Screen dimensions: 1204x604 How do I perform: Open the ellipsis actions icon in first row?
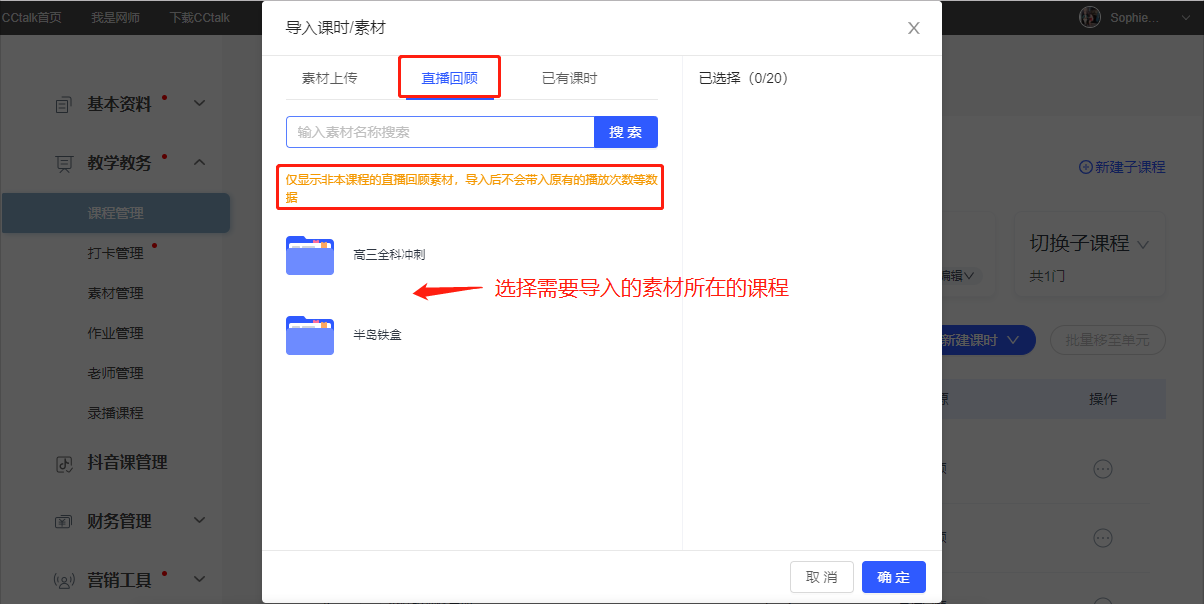coord(1103,468)
